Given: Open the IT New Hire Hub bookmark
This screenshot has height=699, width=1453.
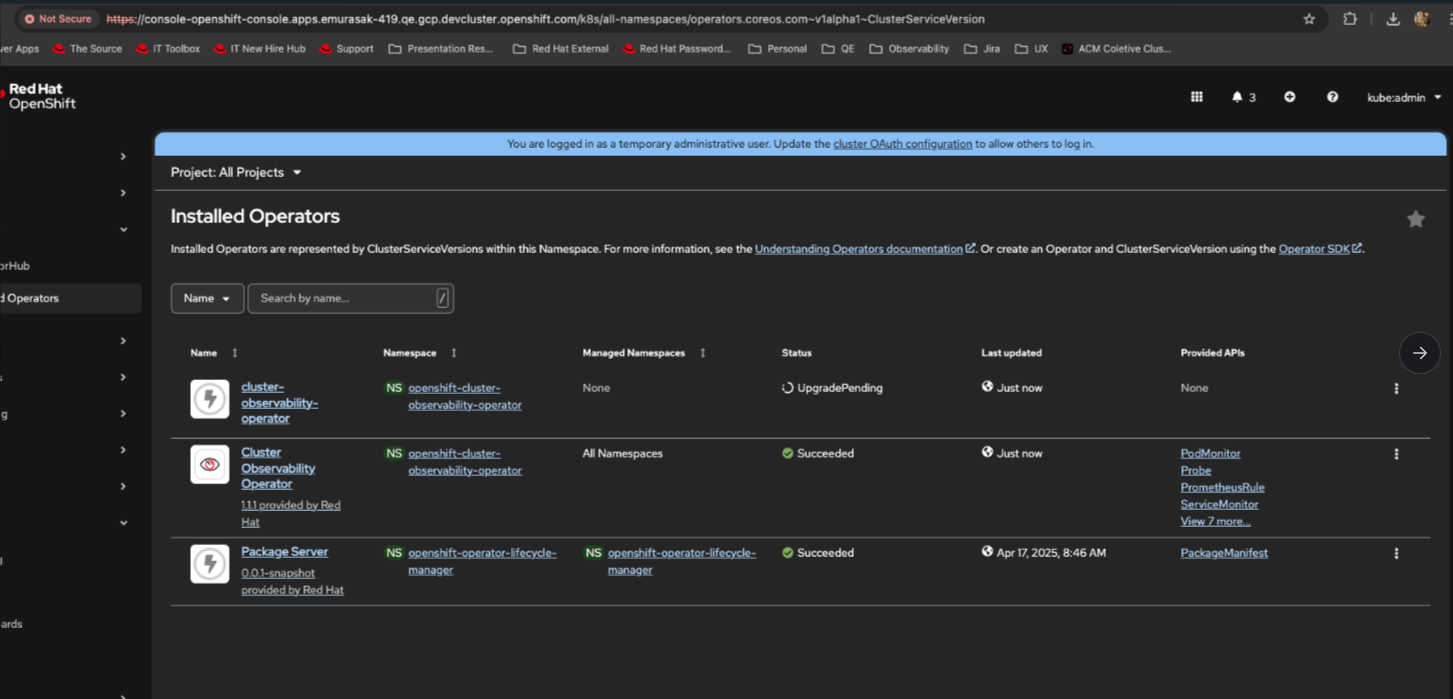Looking at the screenshot, I should [x=259, y=48].
